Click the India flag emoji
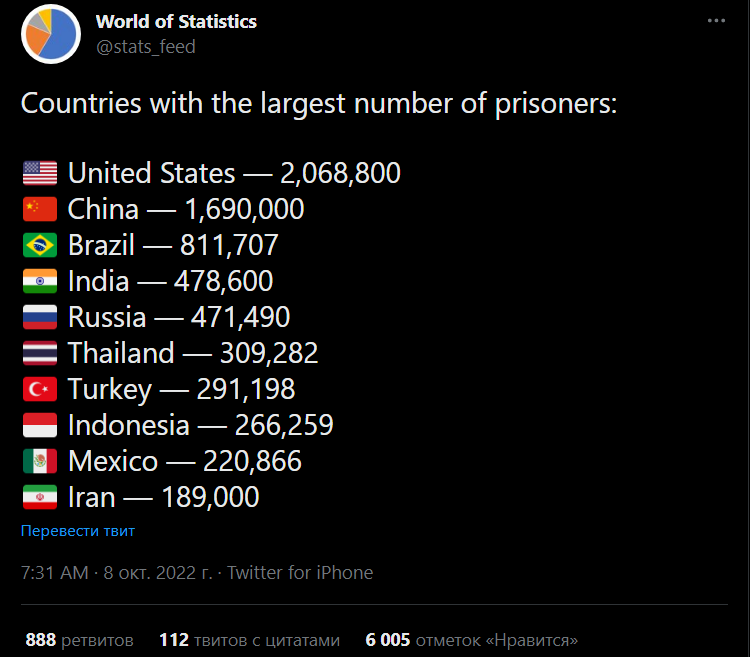Viewport: 750px width, 657px height. pyautogui.click(x=40, y=282)
